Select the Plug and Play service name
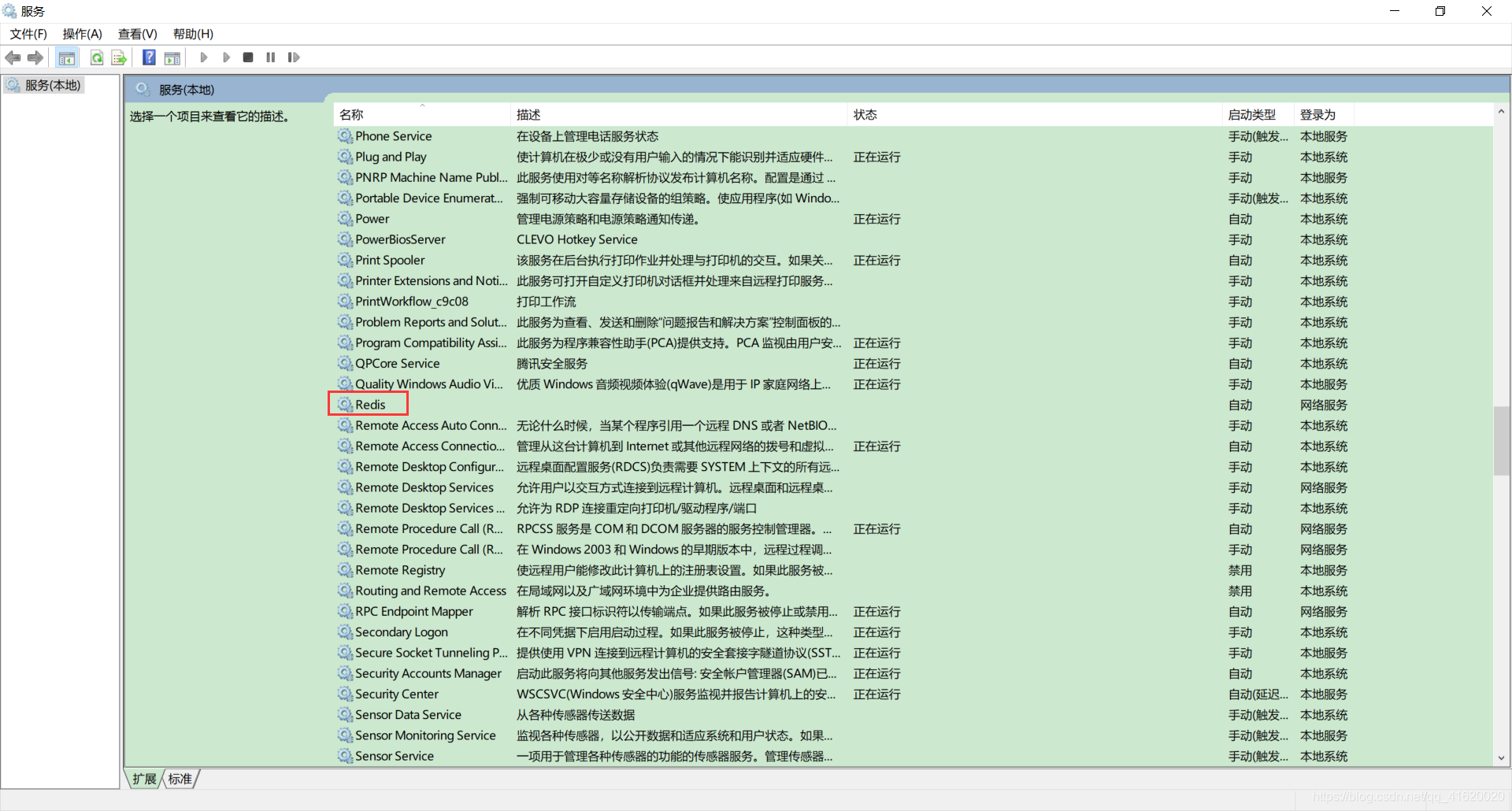 click(391, 157)
